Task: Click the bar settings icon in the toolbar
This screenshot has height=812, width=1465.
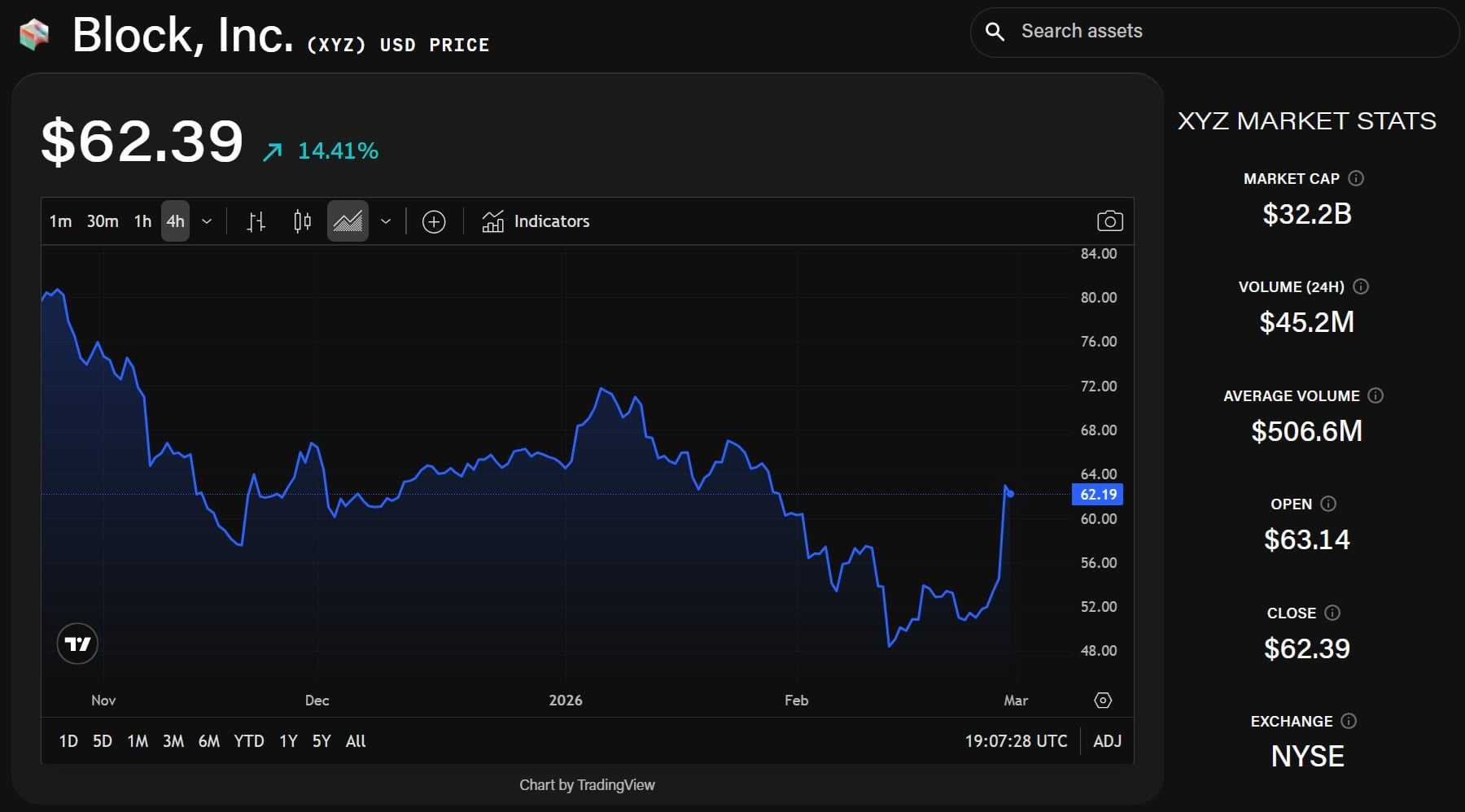Action: [x=256, y=220]
